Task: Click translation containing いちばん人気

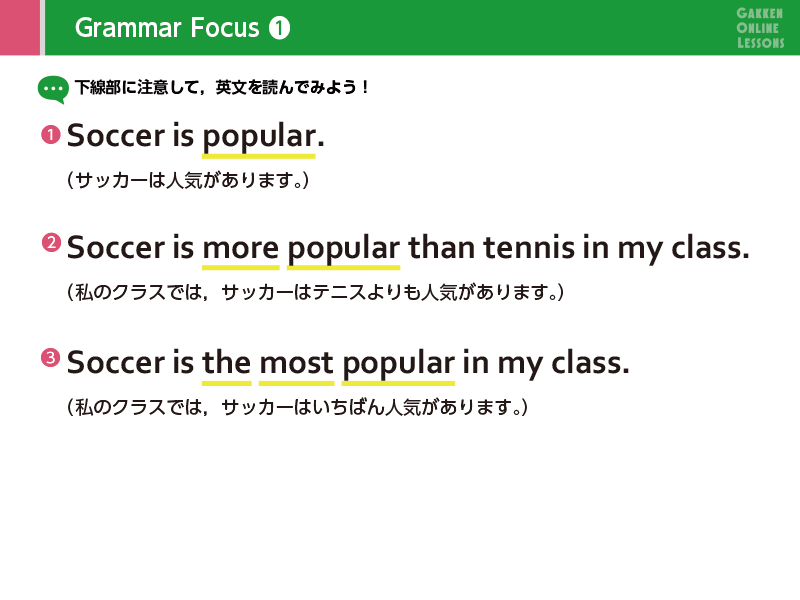Action: pos(297,407)
